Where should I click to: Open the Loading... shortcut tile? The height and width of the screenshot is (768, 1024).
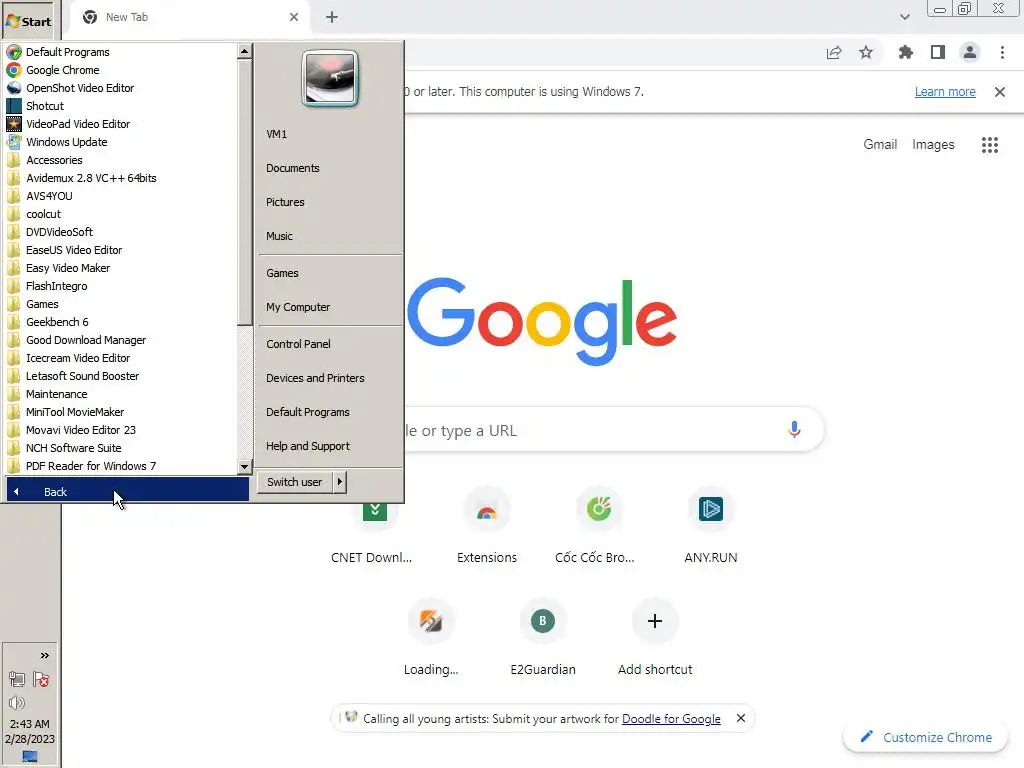click(431, 640)
